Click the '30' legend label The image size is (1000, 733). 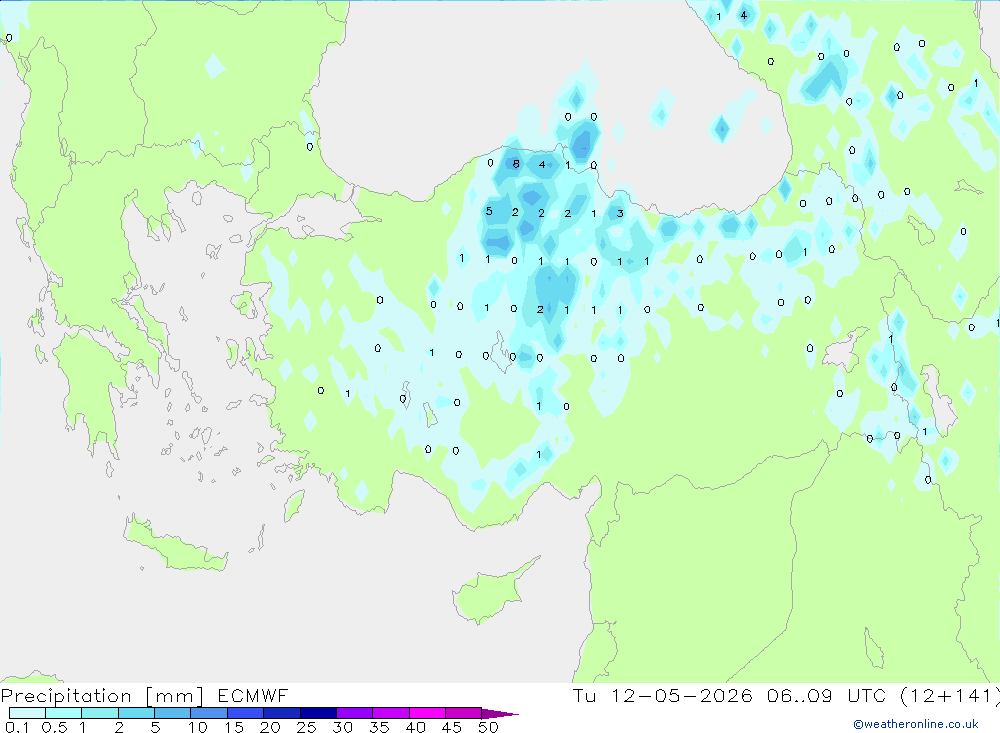342,727
